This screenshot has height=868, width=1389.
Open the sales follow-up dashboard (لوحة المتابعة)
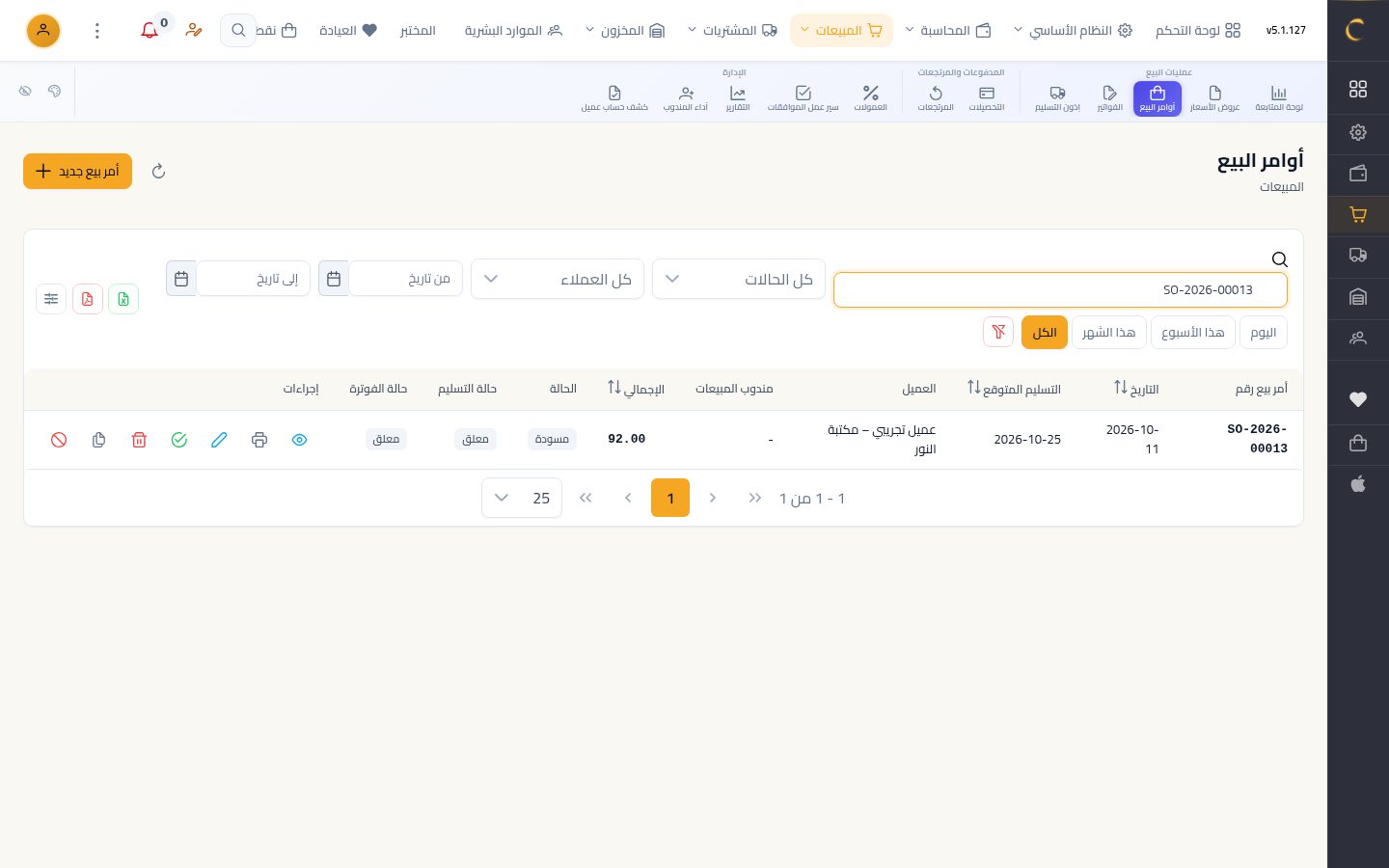[x=1279, y=97]
